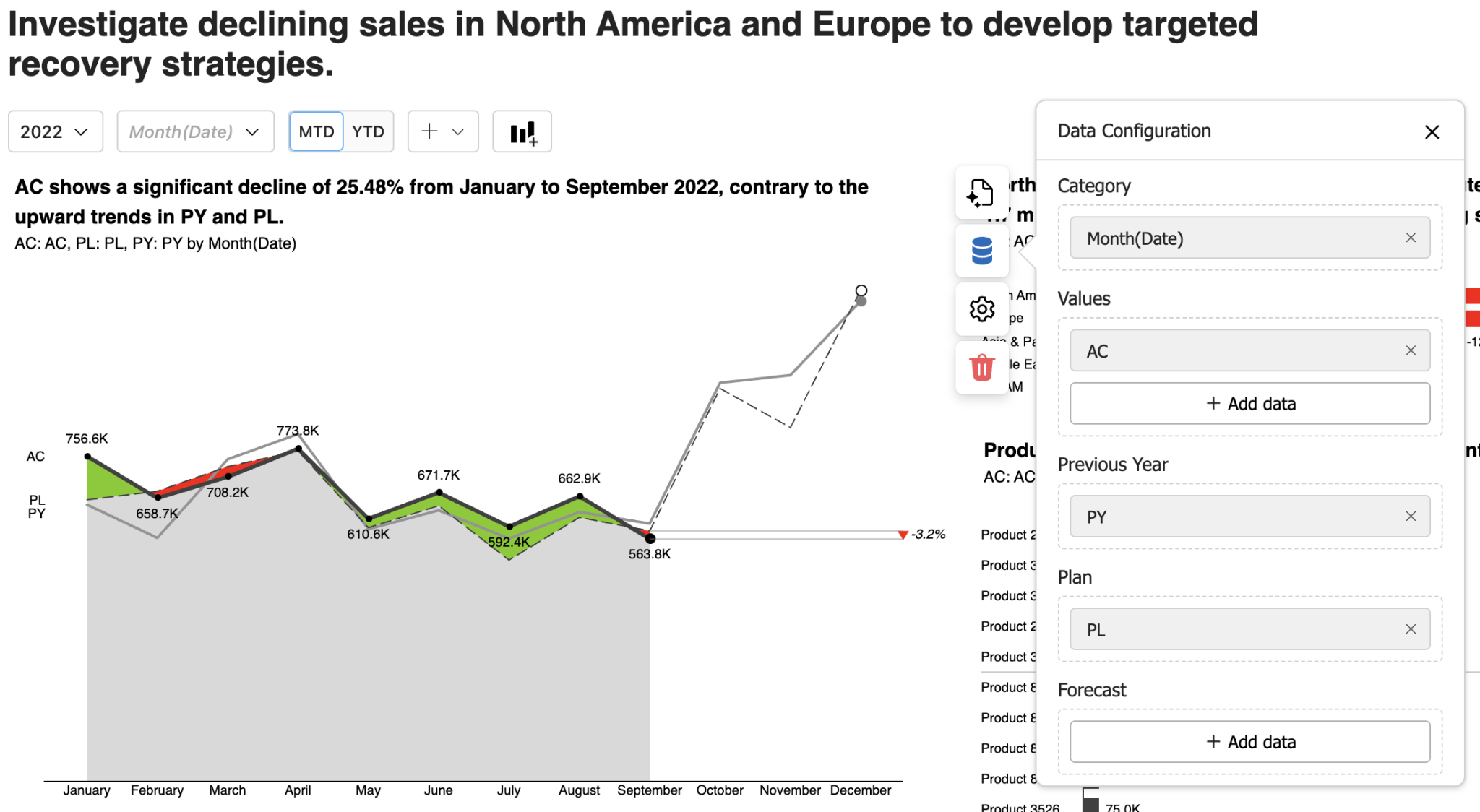The image size is (1480, 812).
Task: Open the 2022 year dropdown
Action: click(55, 132)
